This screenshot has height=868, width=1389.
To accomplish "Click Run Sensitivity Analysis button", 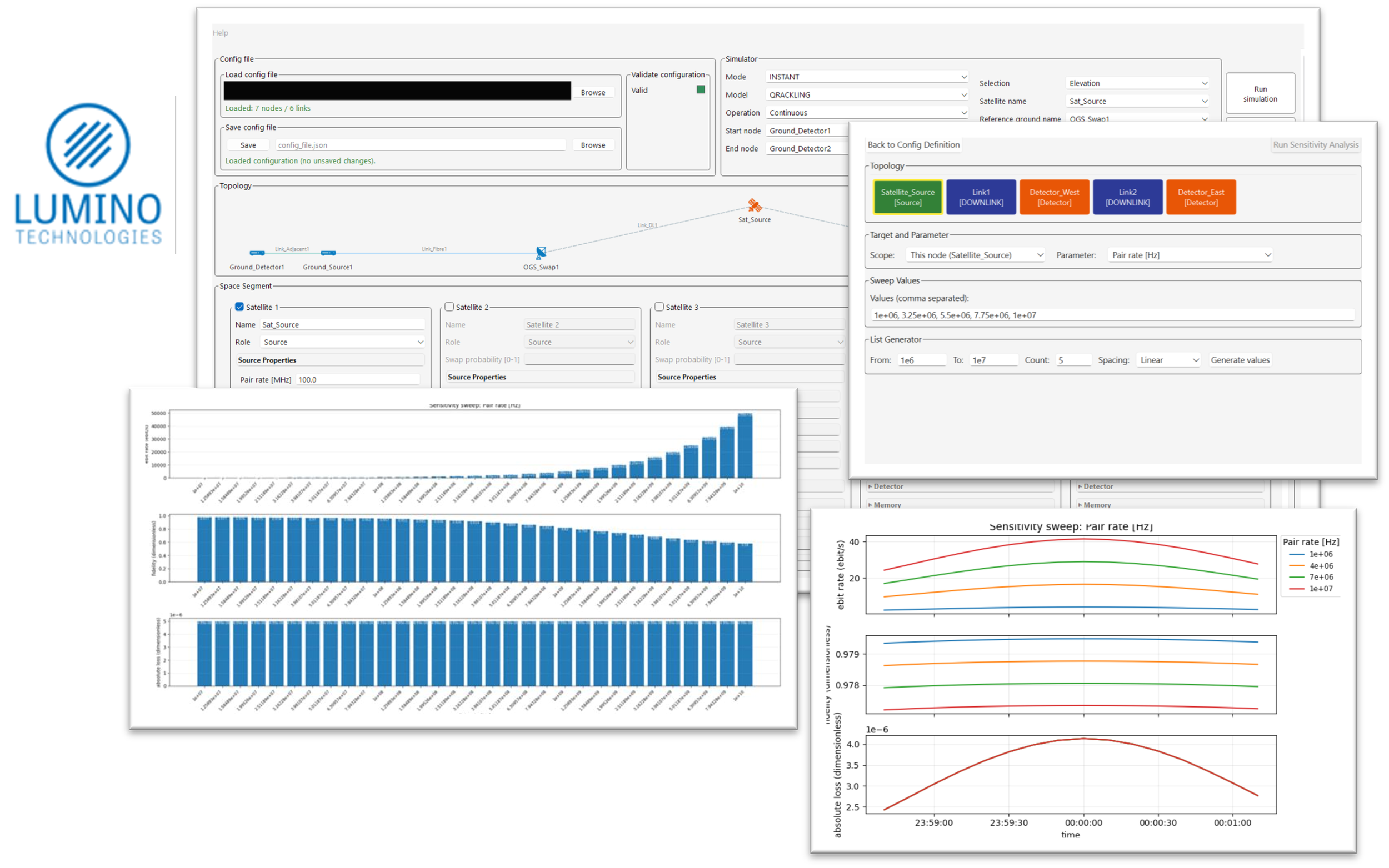I will 1316,144.
